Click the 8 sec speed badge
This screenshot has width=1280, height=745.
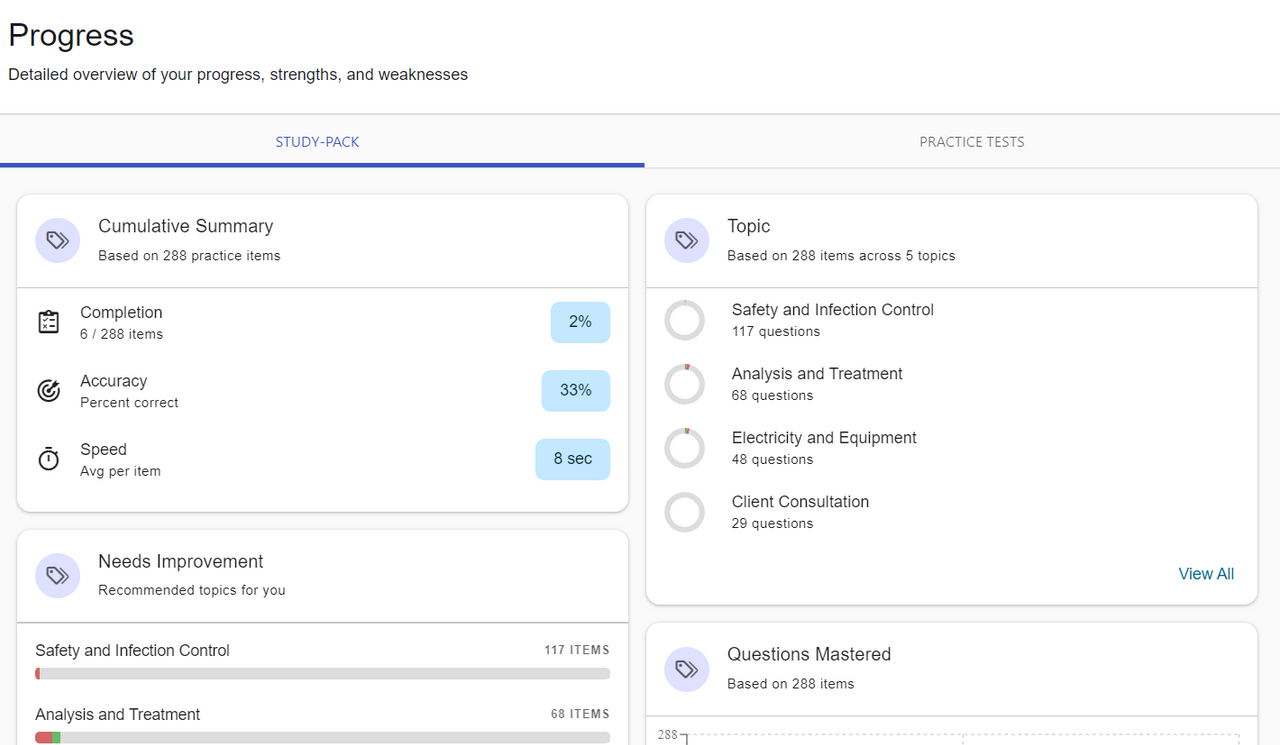point(573,459)
